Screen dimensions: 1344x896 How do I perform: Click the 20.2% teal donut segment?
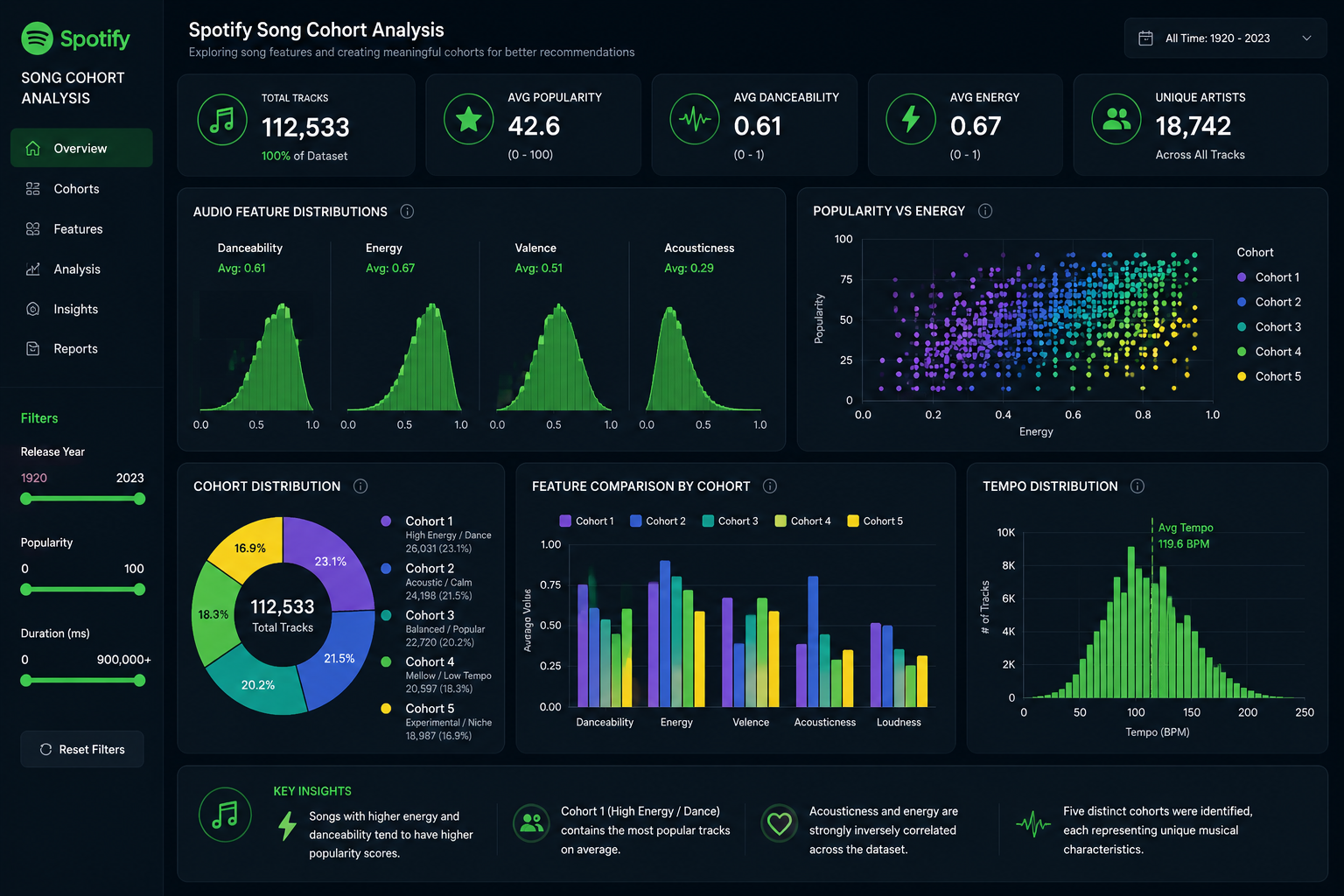pyautogui.click(x=259, y=683)
